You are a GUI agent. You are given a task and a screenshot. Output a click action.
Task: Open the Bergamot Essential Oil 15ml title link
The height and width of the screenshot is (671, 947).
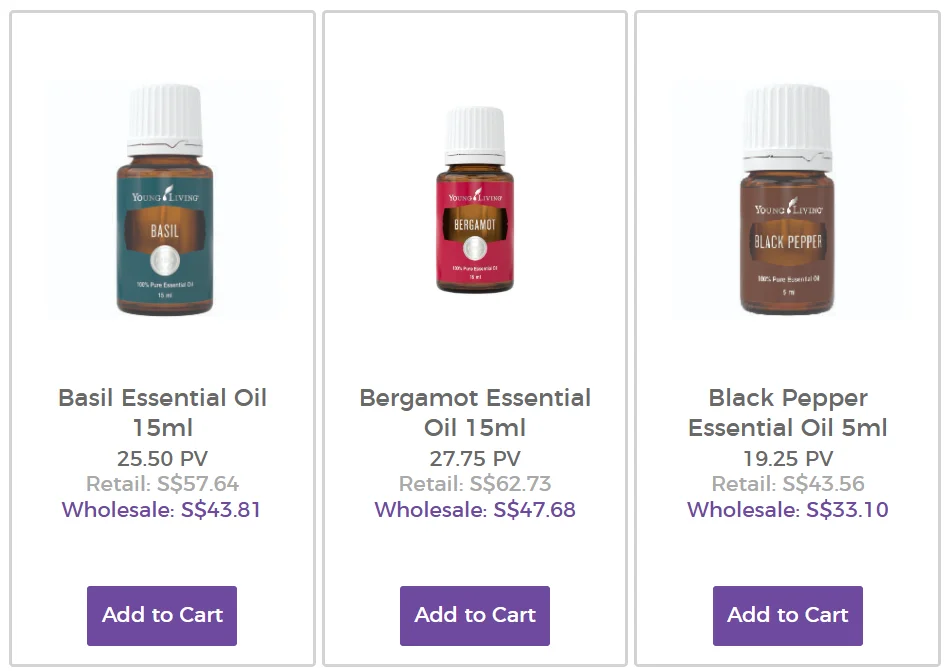[475, 413]
